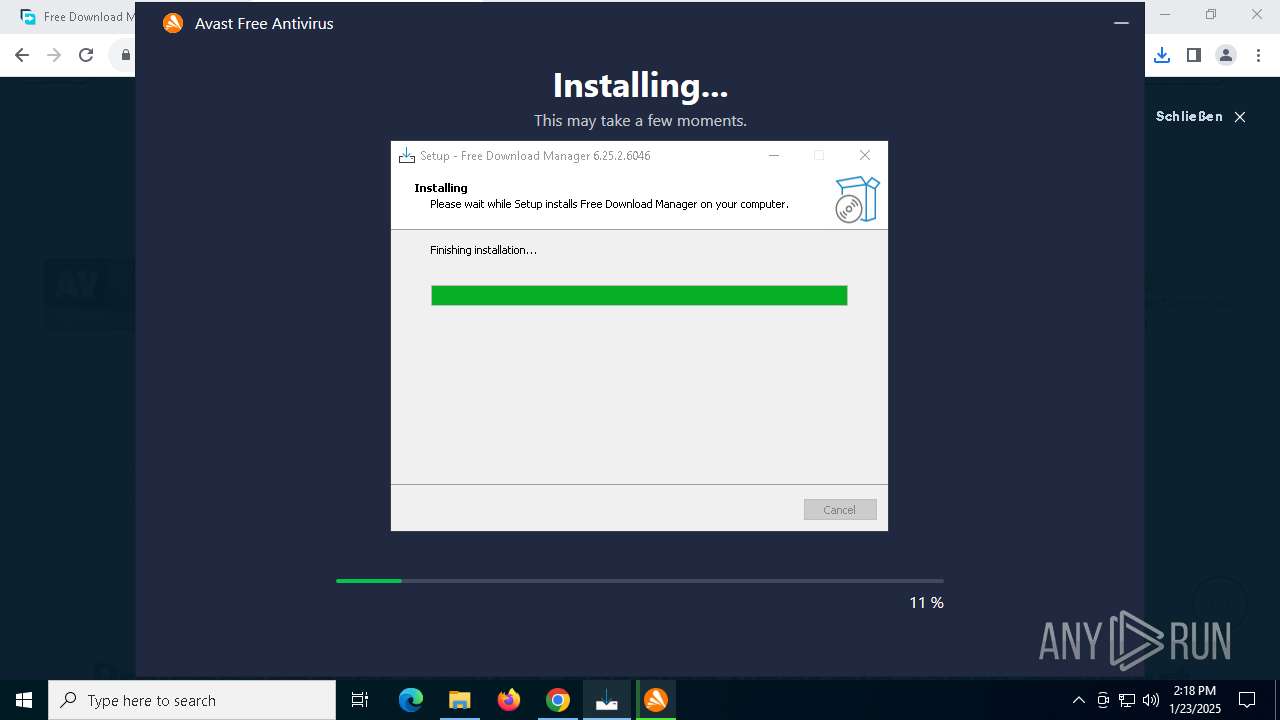Select the Free Download Manager browser tab
This screenshot has height=720, width=1280.
[75, 17]
